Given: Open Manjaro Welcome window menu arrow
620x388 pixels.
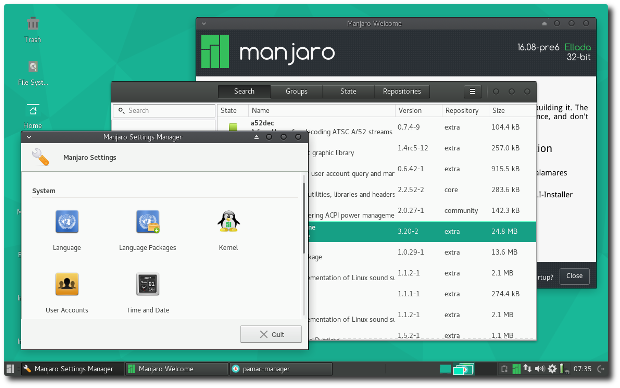Looking at the screenshot, I should point(204,24).
